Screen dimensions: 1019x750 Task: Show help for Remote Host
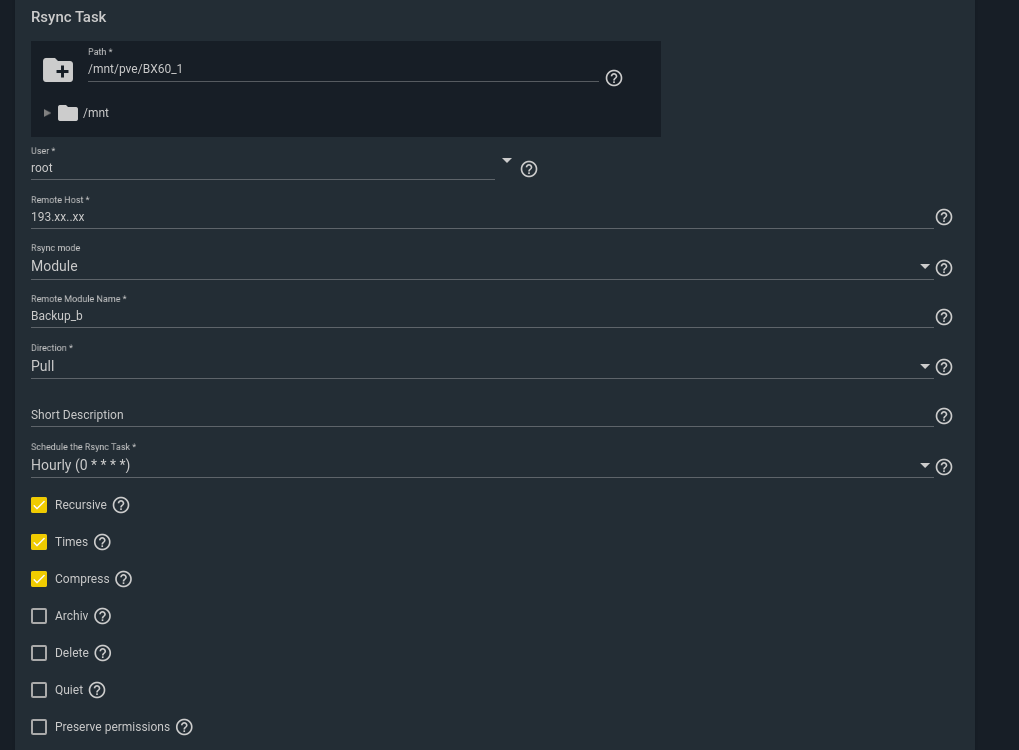[x=944, y=217]
